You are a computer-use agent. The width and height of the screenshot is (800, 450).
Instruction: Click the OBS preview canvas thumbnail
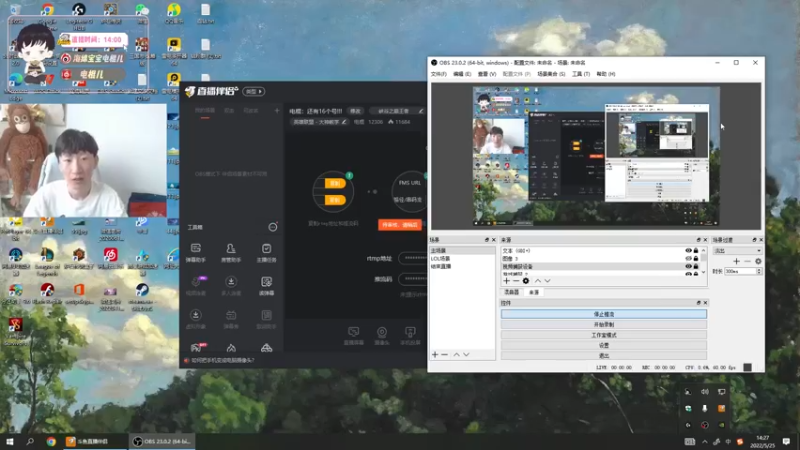coord(596,157)
